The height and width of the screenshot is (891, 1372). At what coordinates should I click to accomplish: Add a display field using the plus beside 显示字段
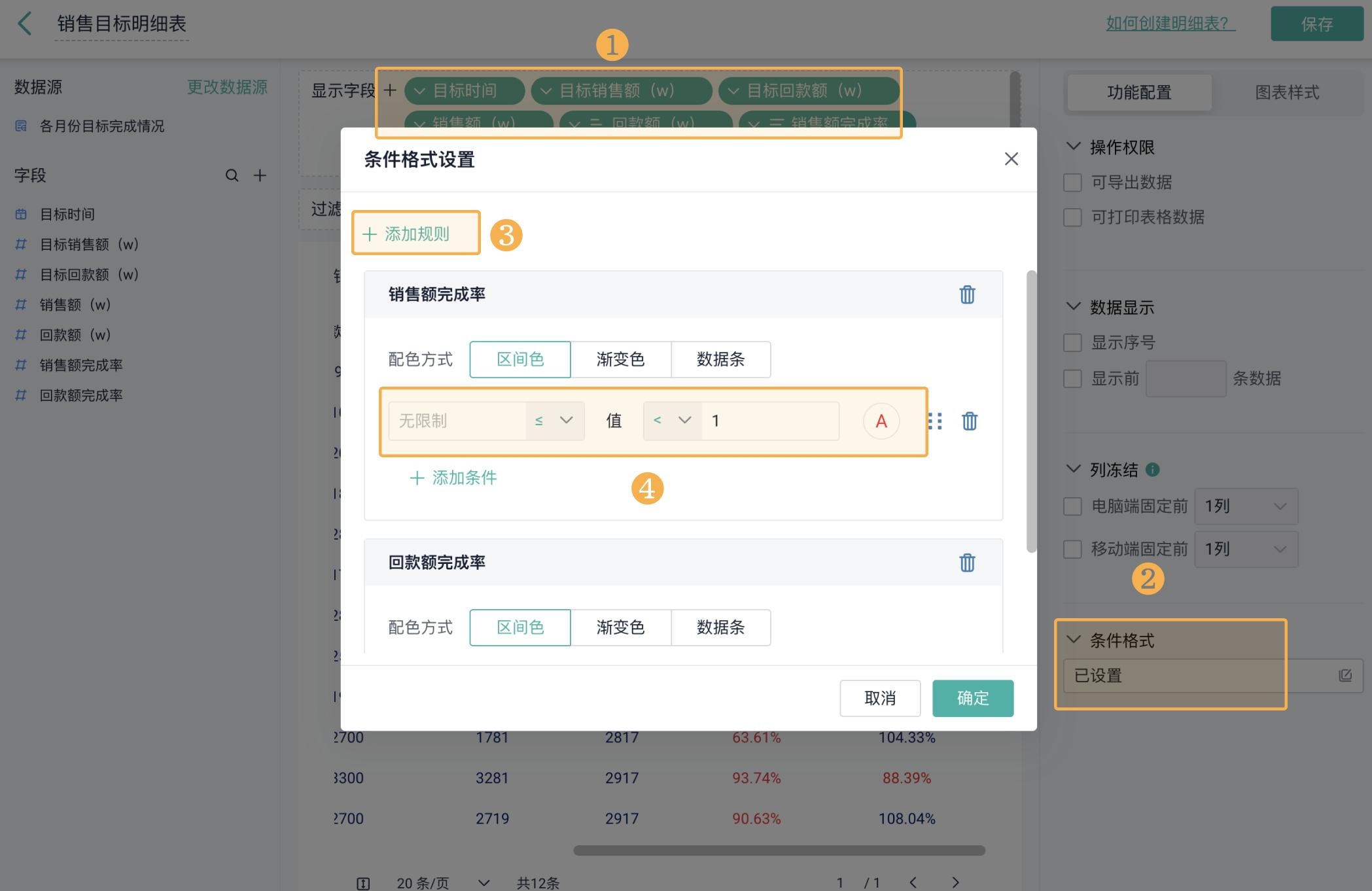click(390, 90)
